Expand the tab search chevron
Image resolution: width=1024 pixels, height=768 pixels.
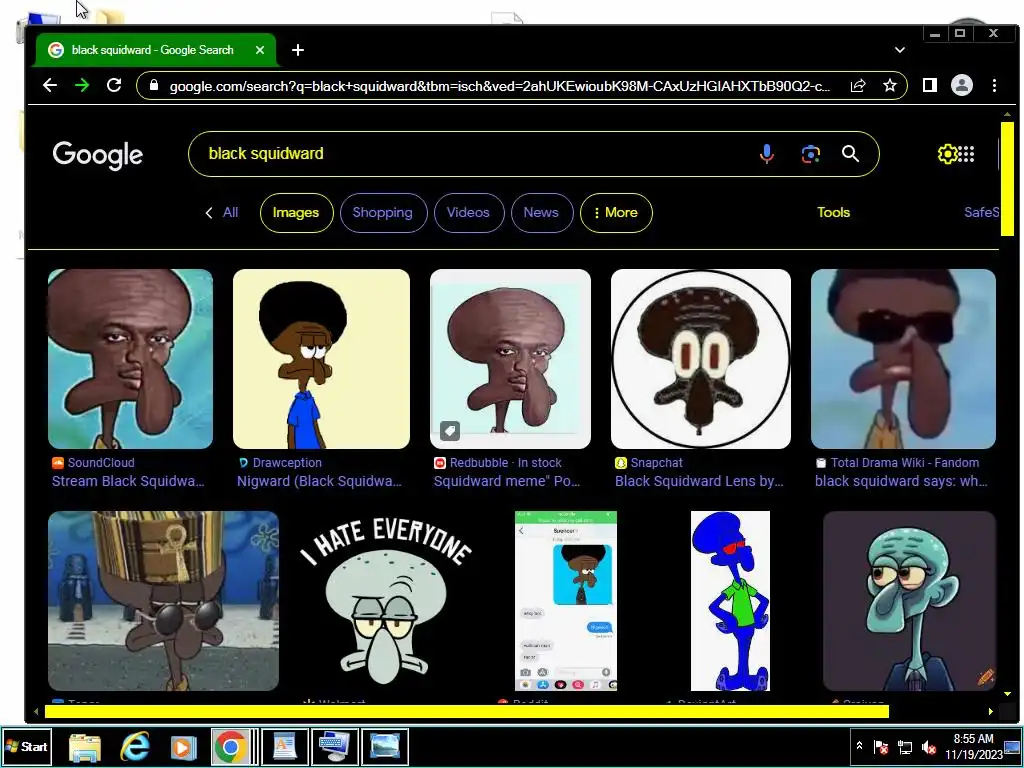[x=899, y=50]
